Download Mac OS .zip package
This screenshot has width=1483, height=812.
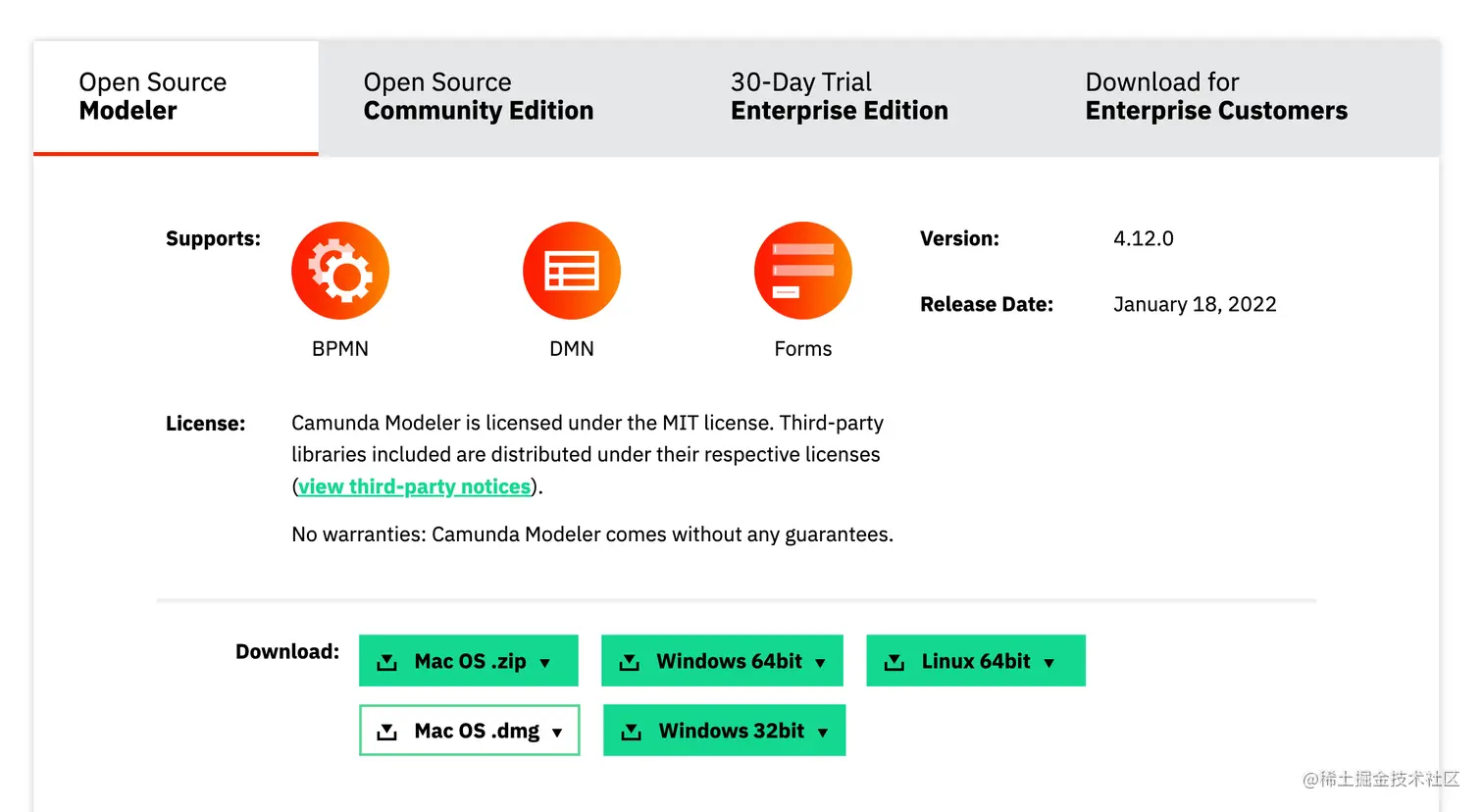[x=469, y=661]
